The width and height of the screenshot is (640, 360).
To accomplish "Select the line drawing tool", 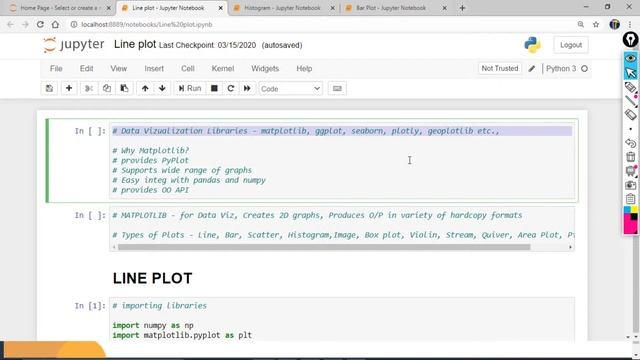I will pyautogui.click(x=631, y=101).
